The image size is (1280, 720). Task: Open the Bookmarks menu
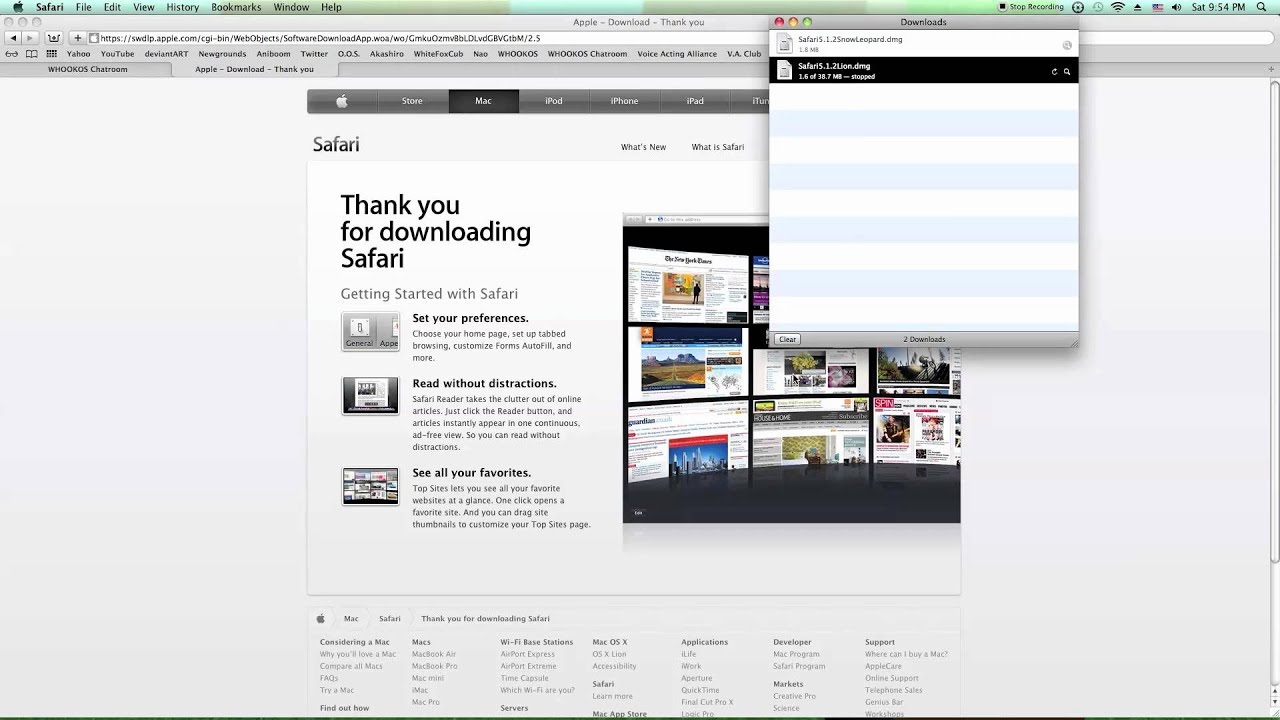(236, 7)
